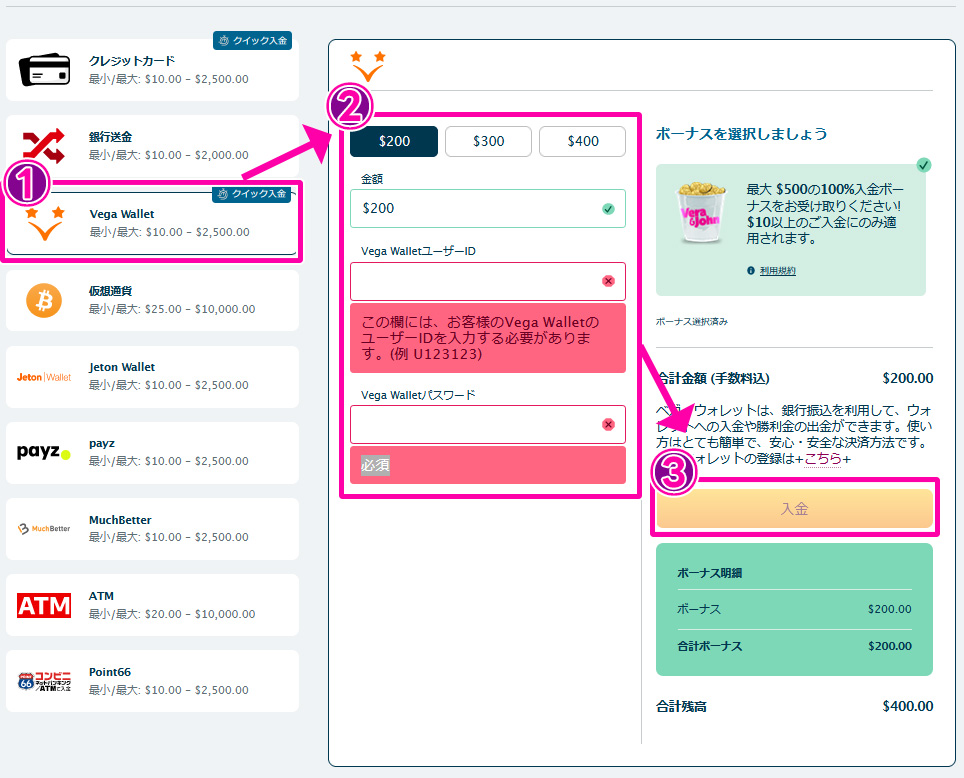Click the Point66 convenience store logo
Viewport: 964px width, 778px height.
44,681
